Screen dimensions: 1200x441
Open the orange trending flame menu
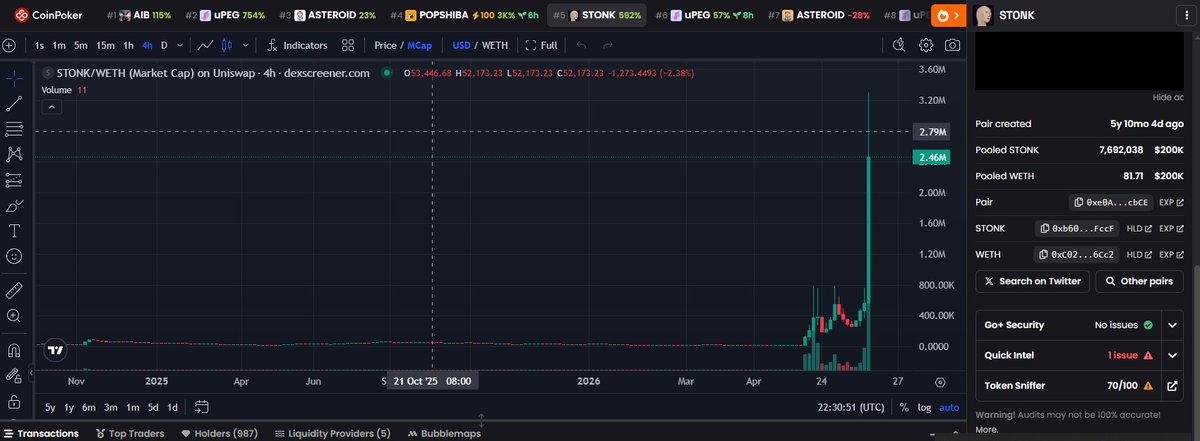point(948,15)
